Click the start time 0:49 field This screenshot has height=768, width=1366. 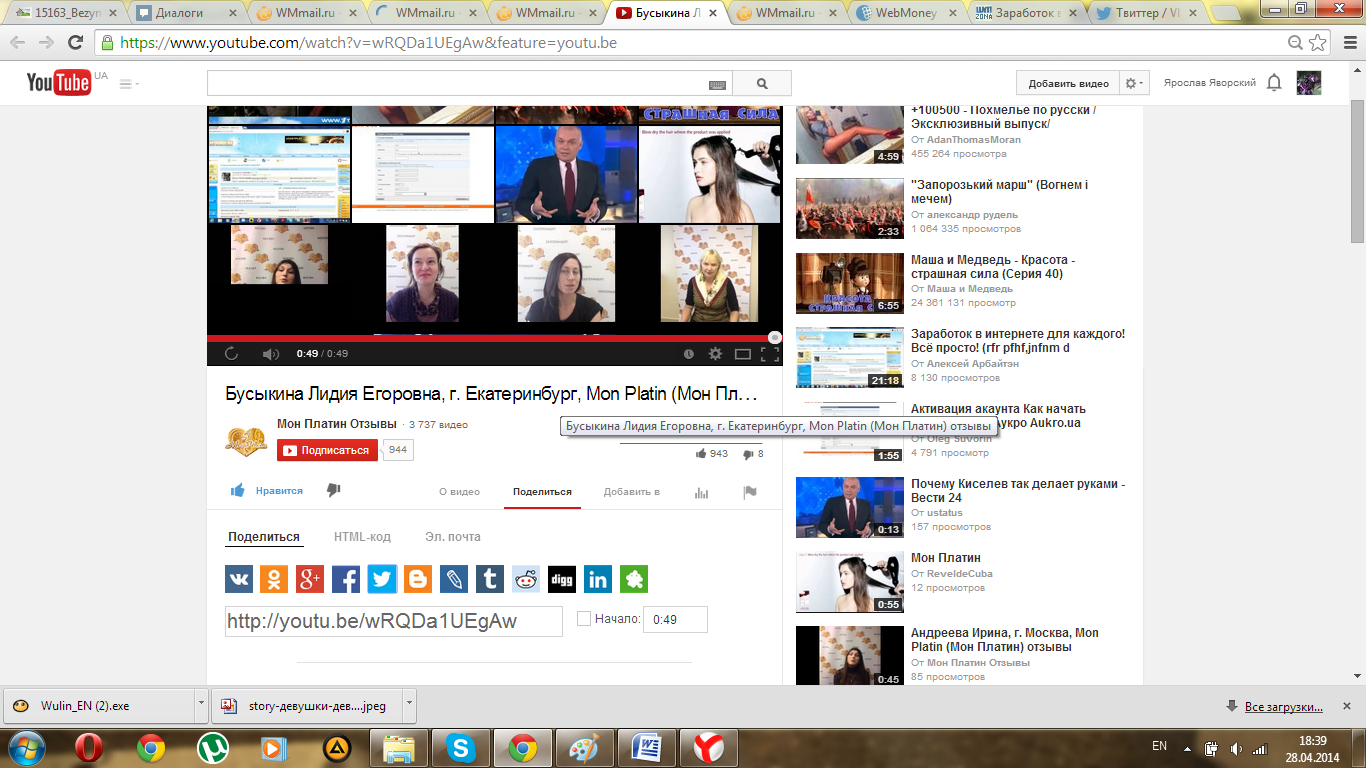[x=675, y=619]
